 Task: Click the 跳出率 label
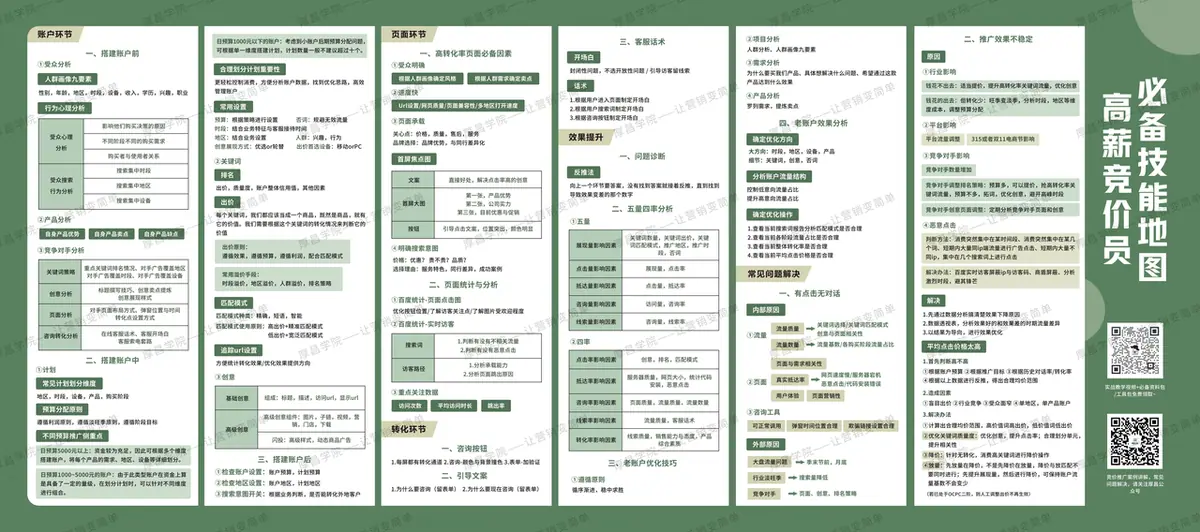coord(496,406)
